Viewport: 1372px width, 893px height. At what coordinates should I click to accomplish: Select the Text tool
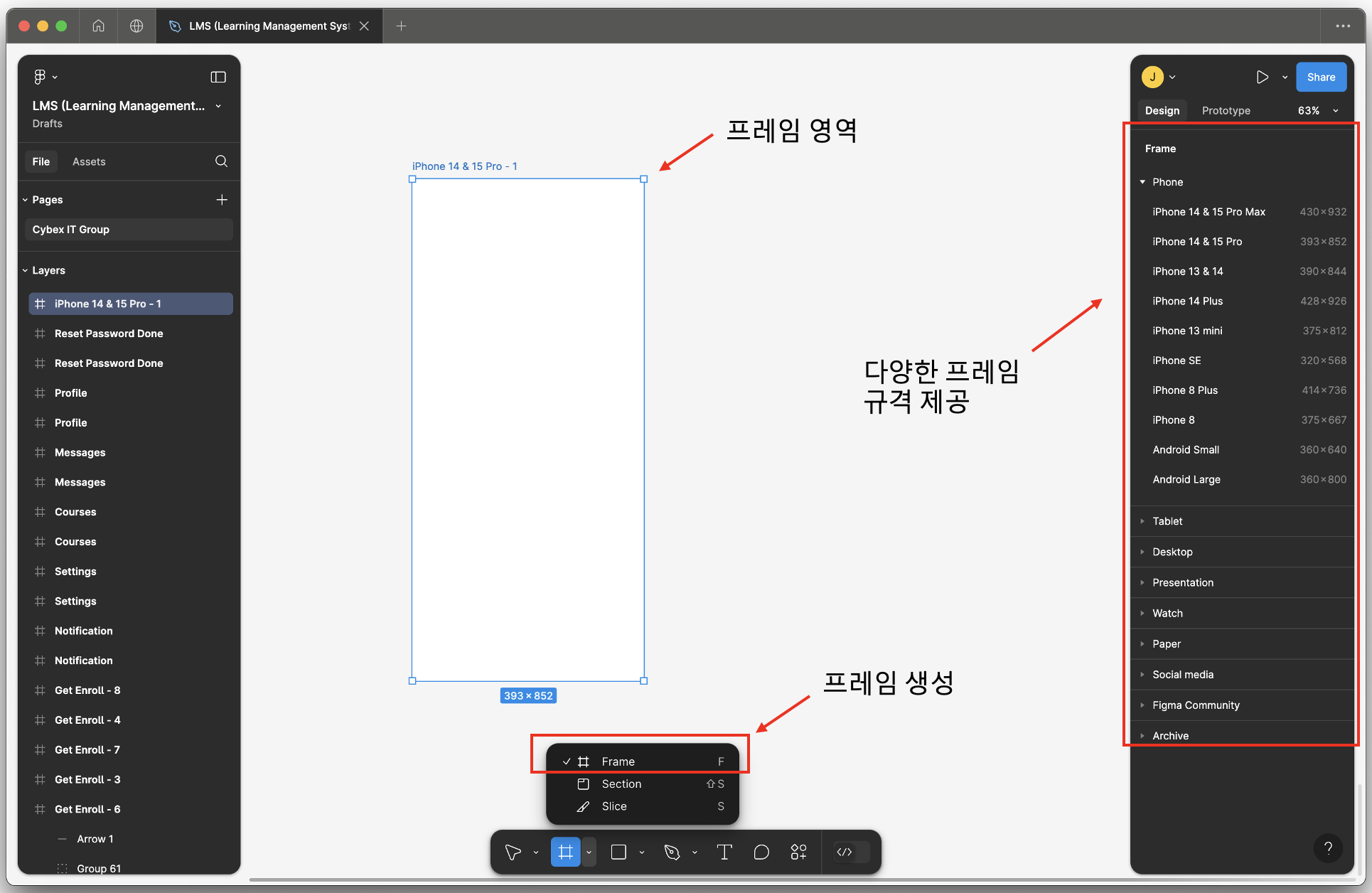click(x=724, y=852)
